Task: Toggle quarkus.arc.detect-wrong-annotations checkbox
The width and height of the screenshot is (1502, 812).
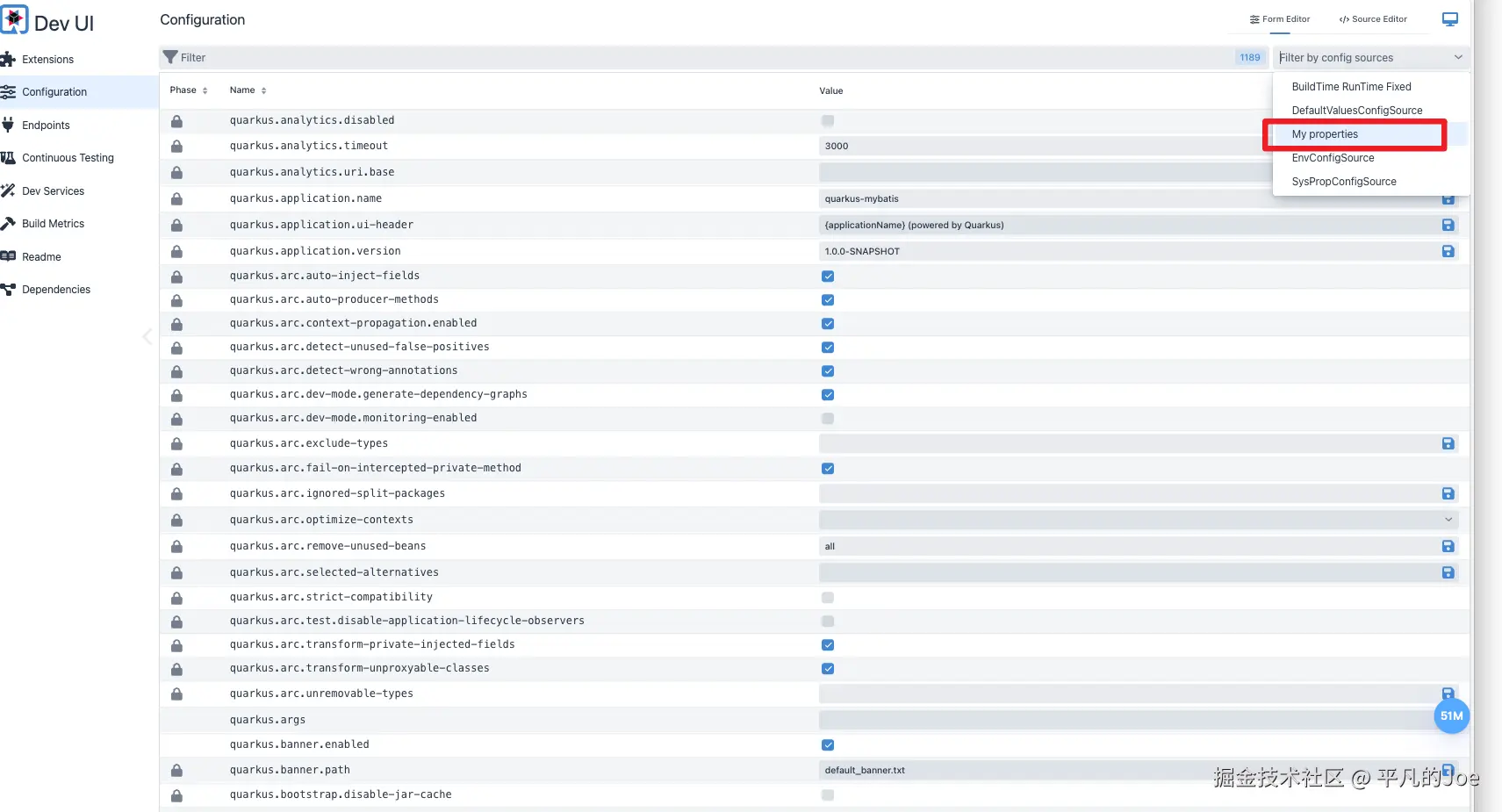Action: click(x=828, y=370)
